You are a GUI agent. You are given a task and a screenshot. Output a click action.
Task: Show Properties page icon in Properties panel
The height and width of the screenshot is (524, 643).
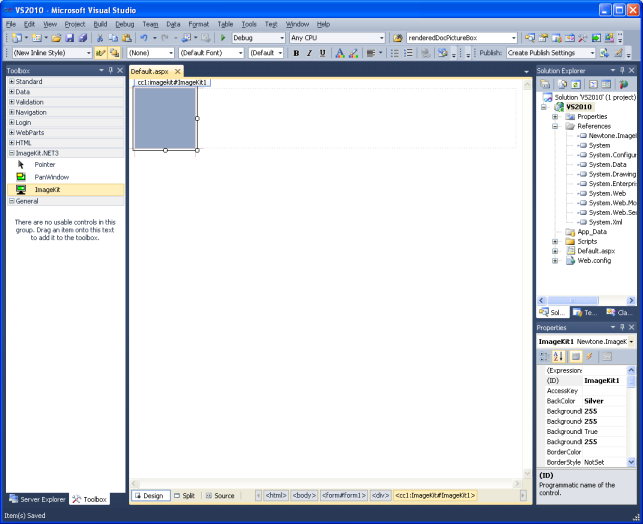[x=607, y=357]
